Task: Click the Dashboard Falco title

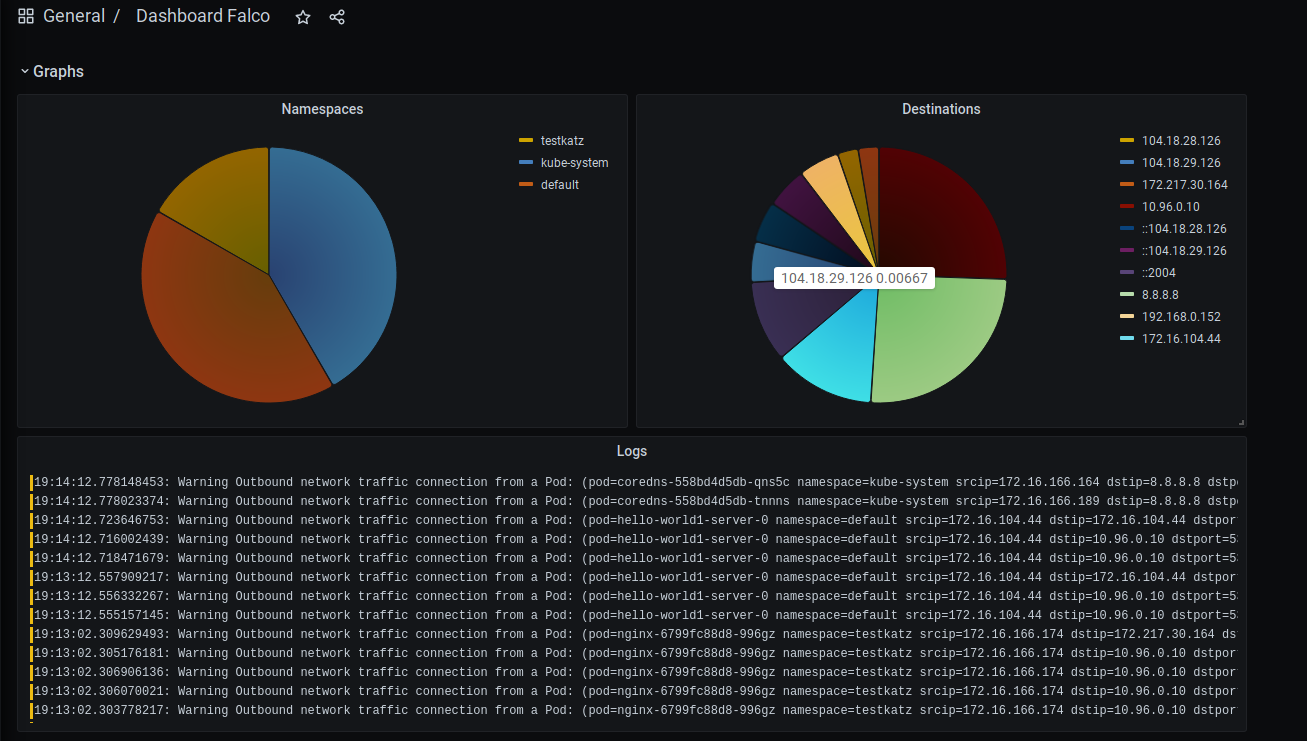Action: (203, 16)
